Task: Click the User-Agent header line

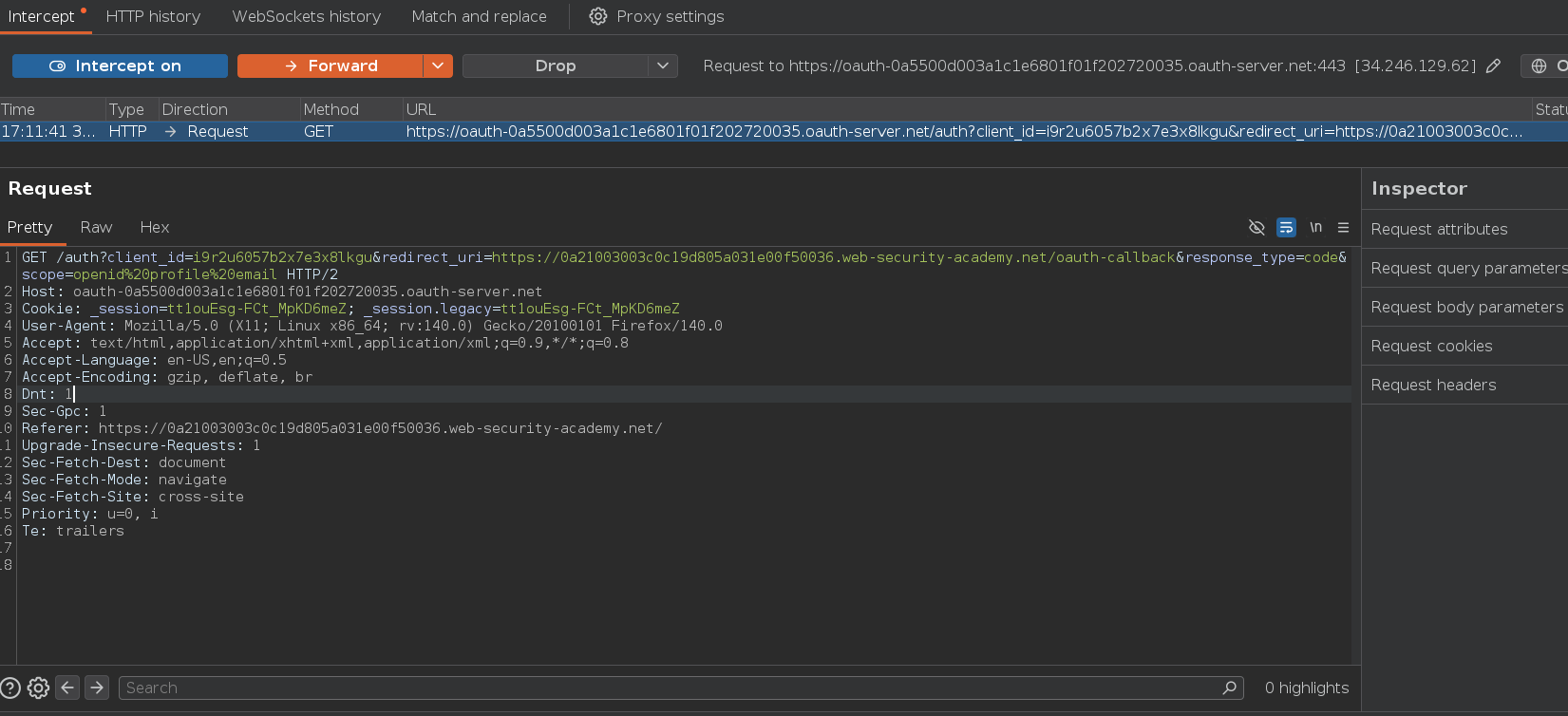Action: (x=372, y=326)
